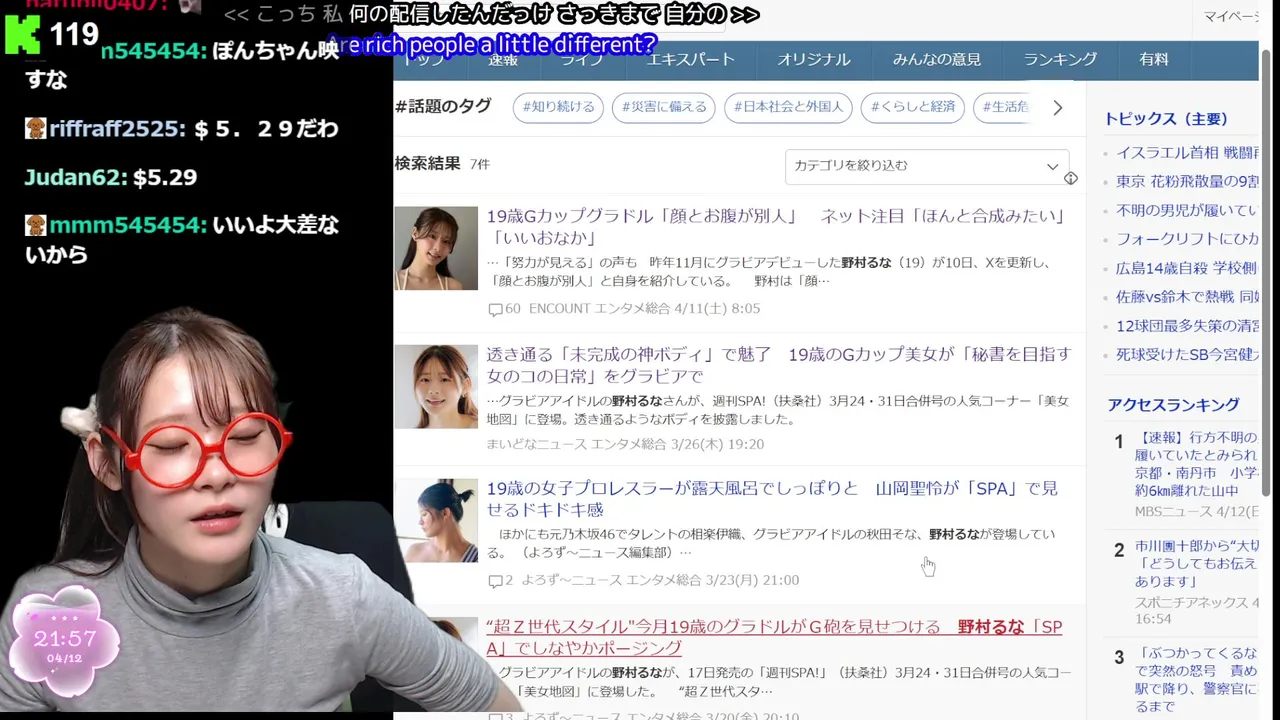Open article 19歳の女子プロレスラーが露天風呂でしっぽりと
The width and height of the screenshot is (1280, 720).
pos(772,499)
